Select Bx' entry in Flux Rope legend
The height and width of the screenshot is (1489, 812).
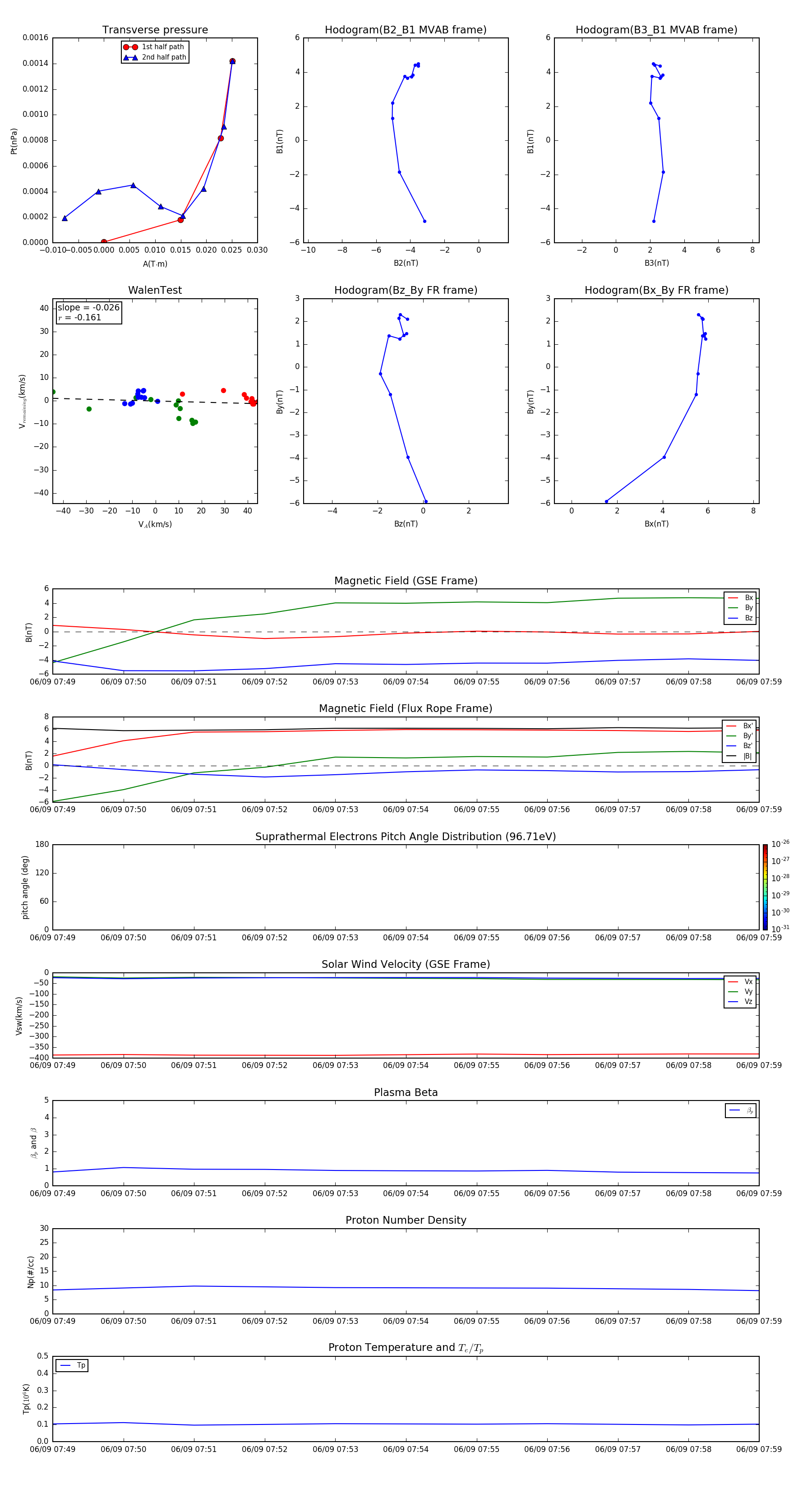pyautogui.click(x=739, y=726)
